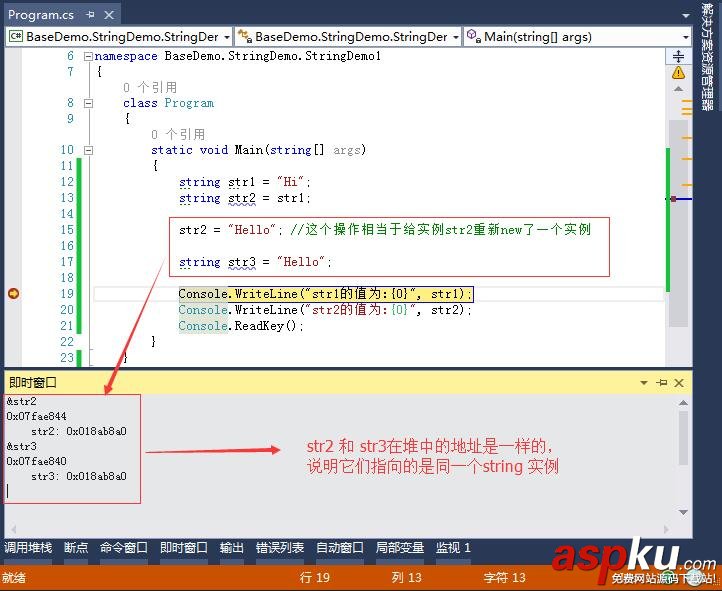Click the C# project icon in navigation bar

[16, 36]
